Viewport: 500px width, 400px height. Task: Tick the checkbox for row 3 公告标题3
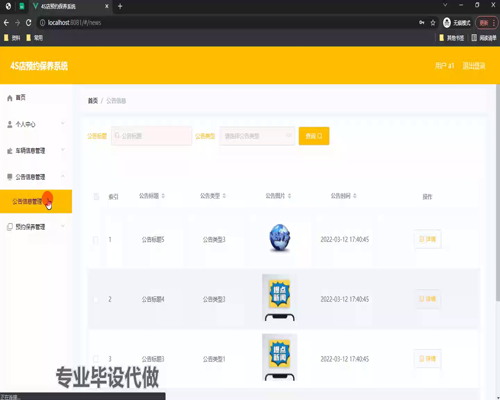96,359
